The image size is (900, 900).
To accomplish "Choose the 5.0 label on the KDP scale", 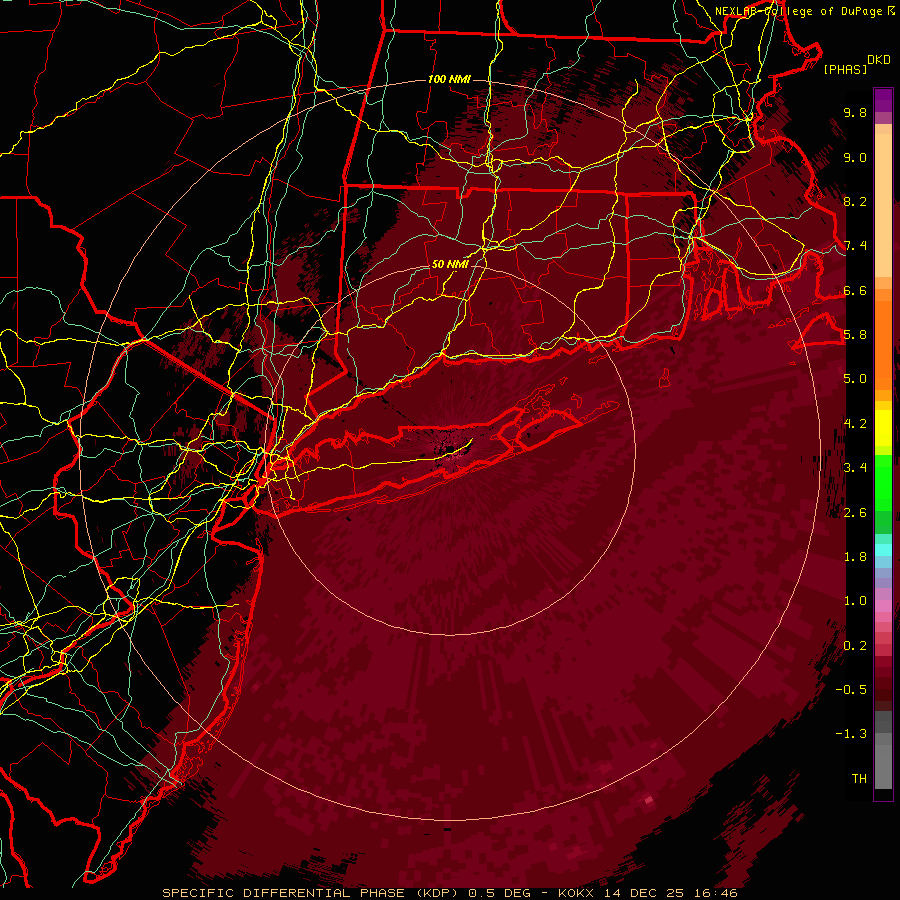I will pos(855,379).
